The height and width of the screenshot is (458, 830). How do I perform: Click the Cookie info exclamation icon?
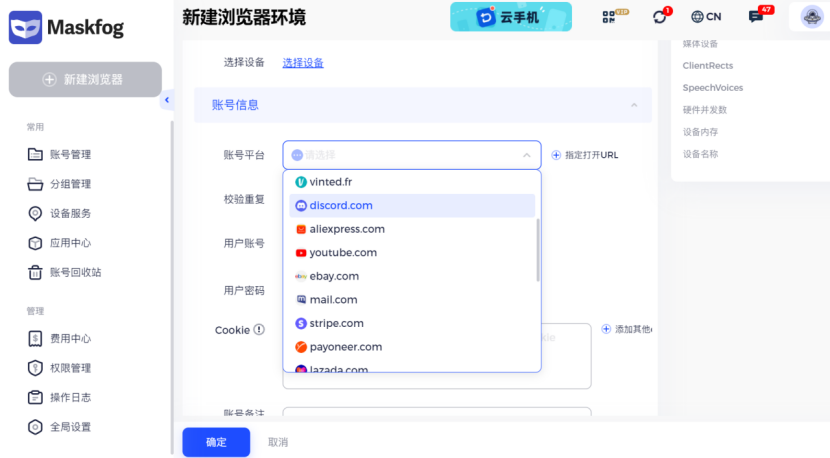point(259,329)
